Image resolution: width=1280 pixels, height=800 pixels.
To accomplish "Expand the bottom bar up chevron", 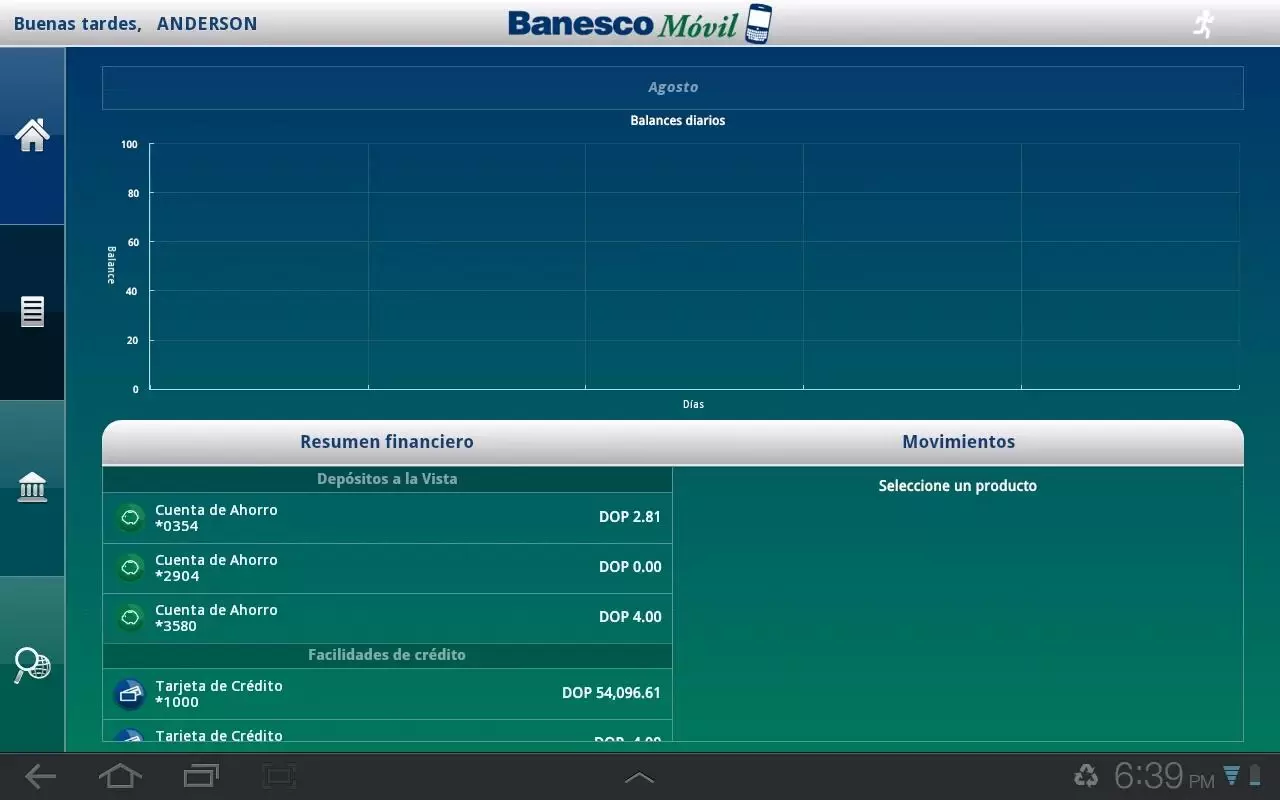I will [639, 777].
